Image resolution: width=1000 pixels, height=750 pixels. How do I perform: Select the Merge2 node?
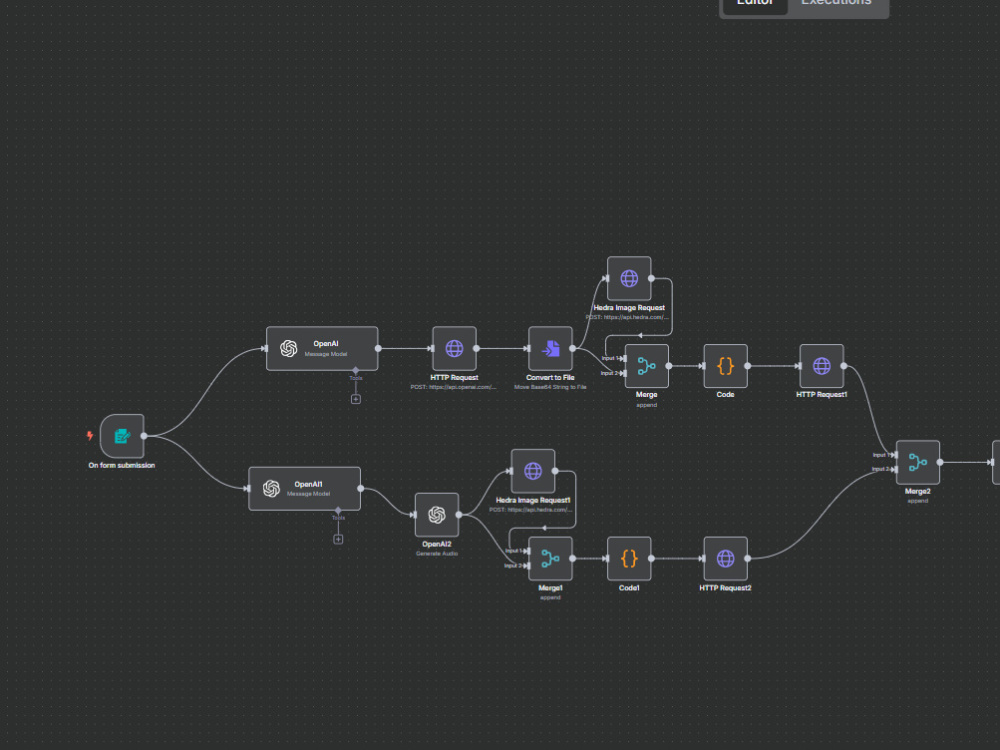pyautogui.click(x=918, y=462)
